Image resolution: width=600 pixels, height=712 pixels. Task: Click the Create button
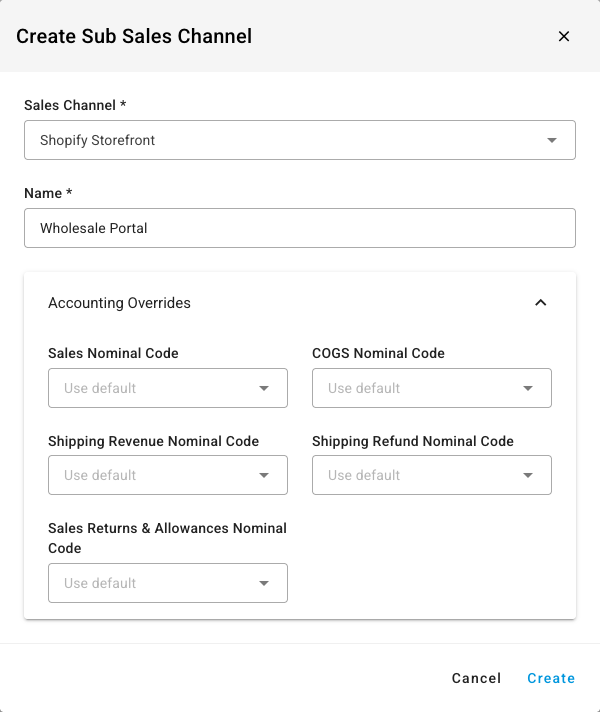point(551,678)
